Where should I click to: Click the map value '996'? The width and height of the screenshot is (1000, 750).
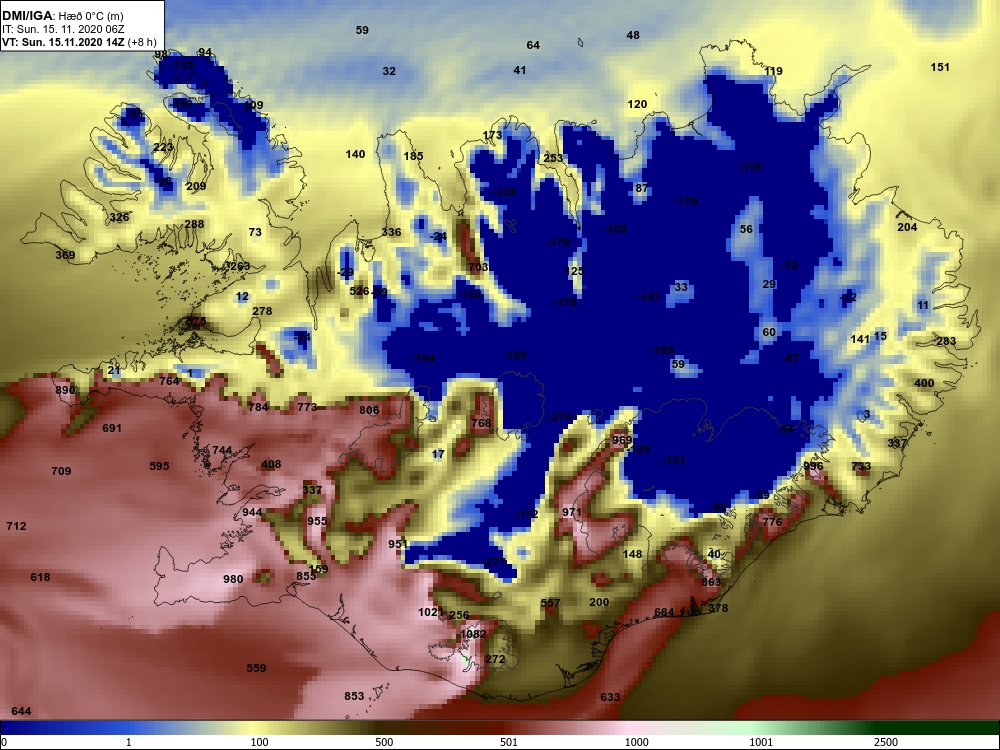(813, 466)
